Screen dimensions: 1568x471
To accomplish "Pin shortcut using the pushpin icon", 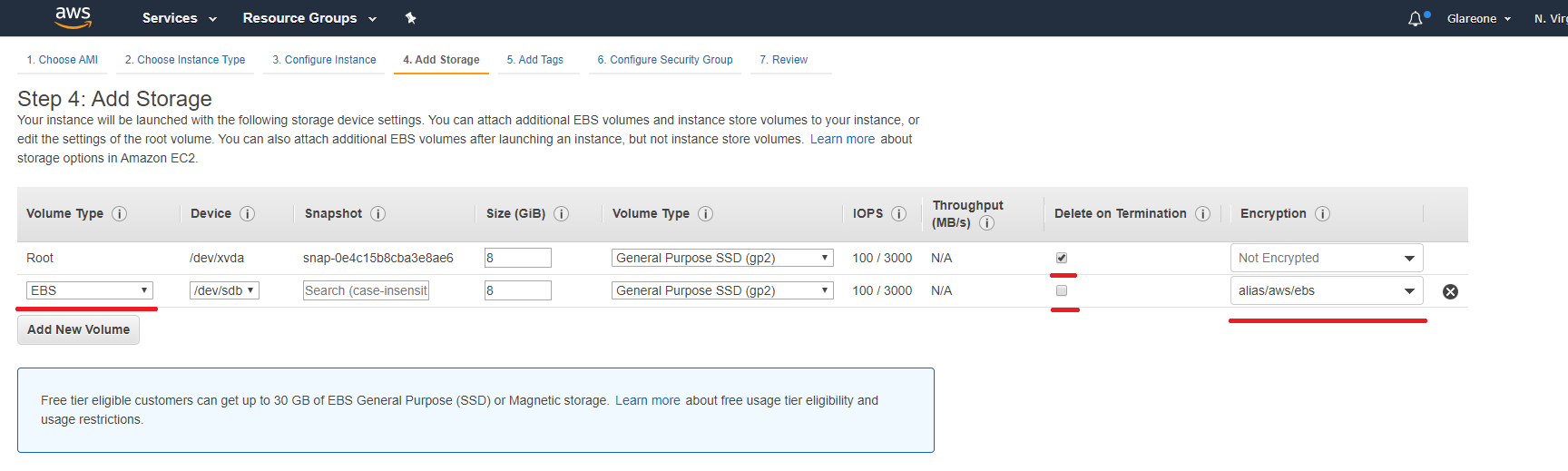I will coord(410,18).
